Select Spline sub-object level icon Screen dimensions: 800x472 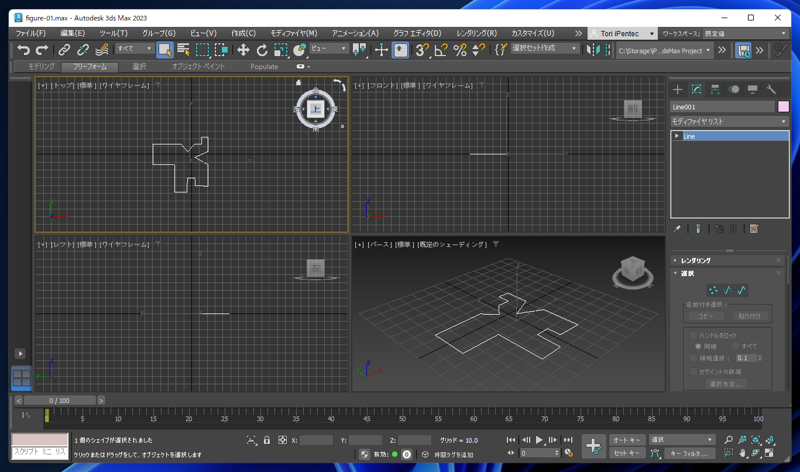pos(742,290)
